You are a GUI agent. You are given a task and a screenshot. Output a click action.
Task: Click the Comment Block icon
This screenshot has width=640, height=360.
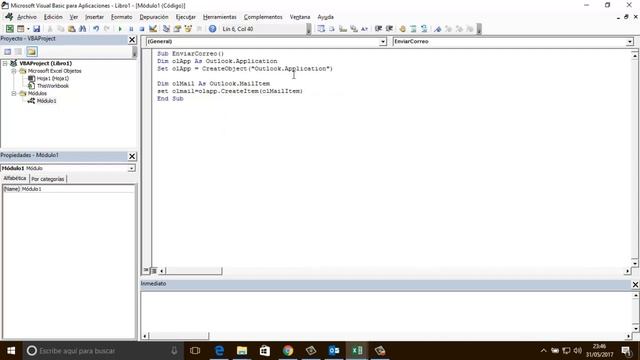[x=413, y=29]
